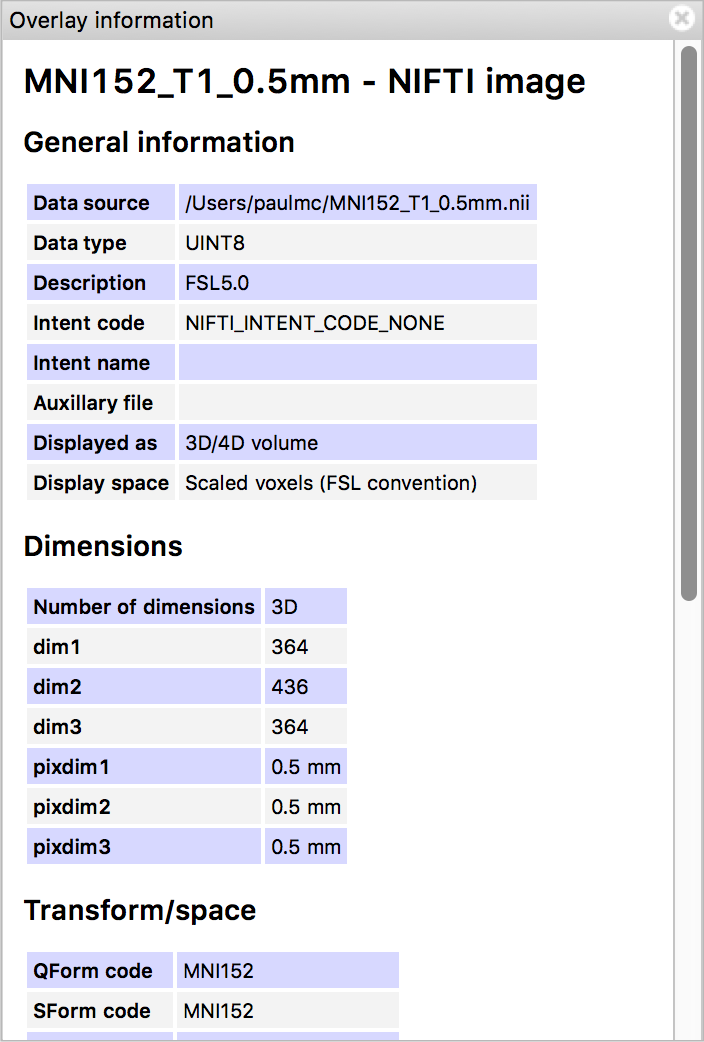Screen dimensions: 704x1042
Task: Select the FSL5.0 Description cell
Action: 207,282
